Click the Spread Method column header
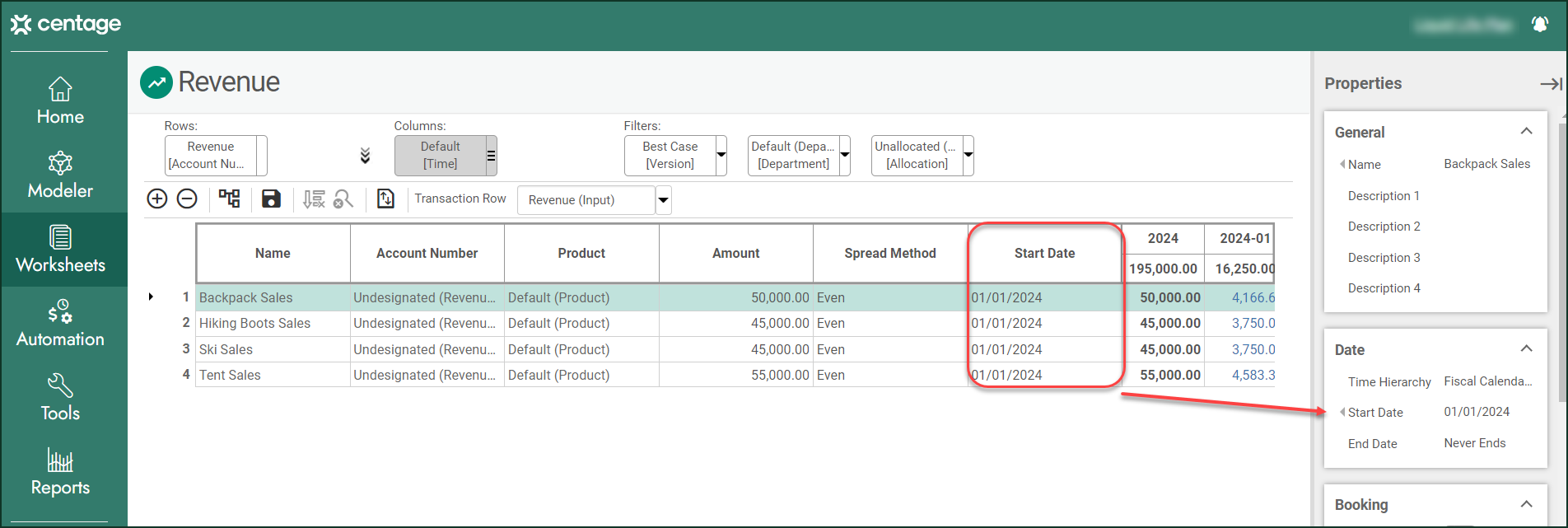 coord(890,254)
